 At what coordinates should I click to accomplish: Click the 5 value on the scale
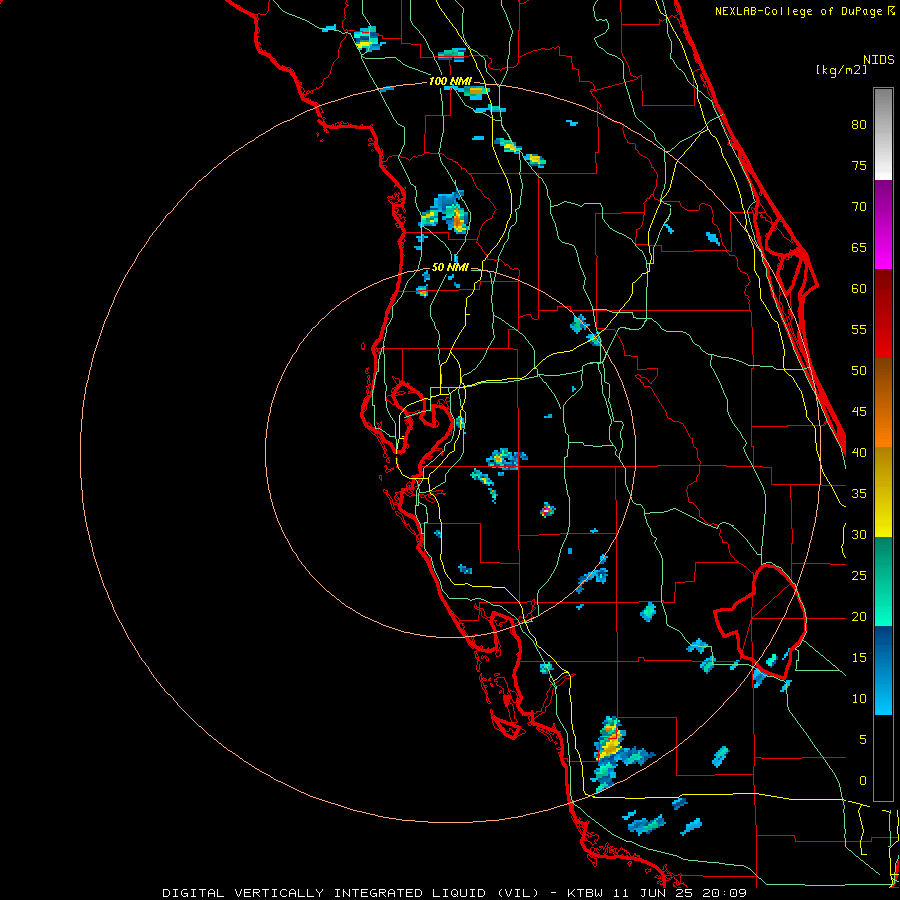pos(863,740)
